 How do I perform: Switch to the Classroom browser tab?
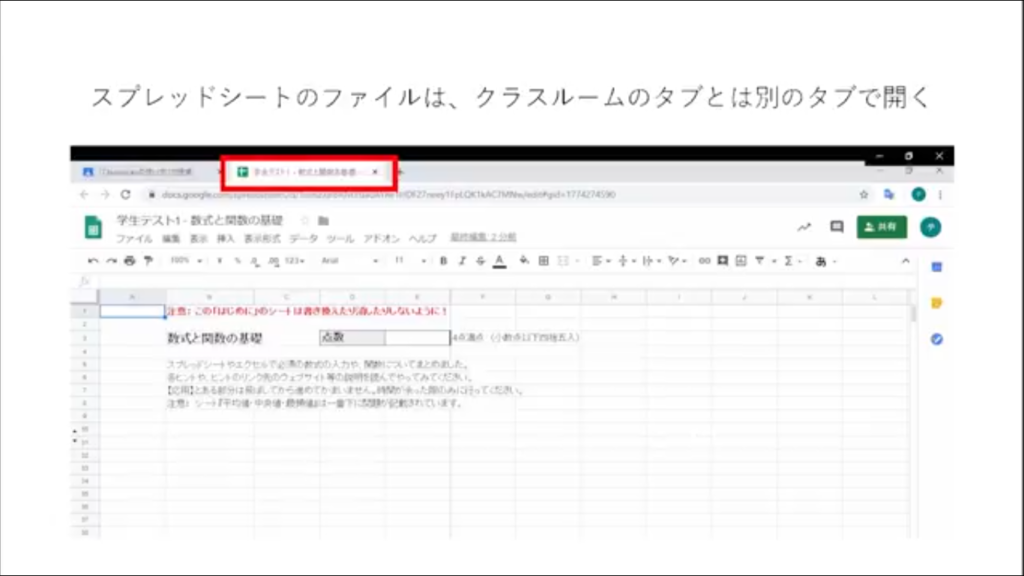[146, 172]
